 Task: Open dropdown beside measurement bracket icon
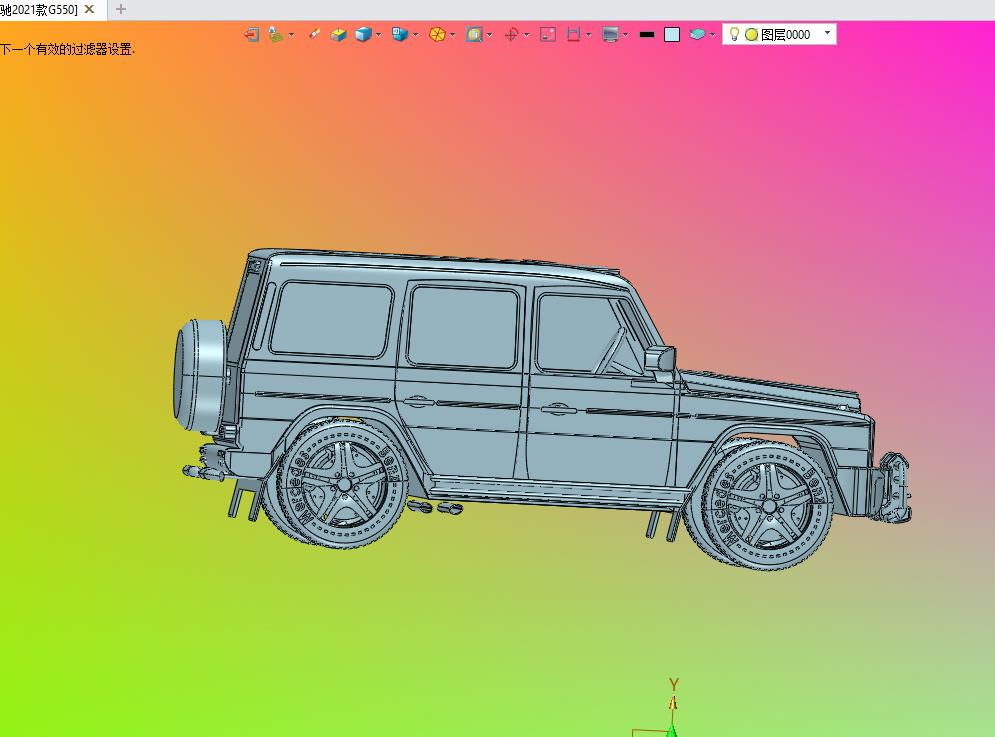589,34
